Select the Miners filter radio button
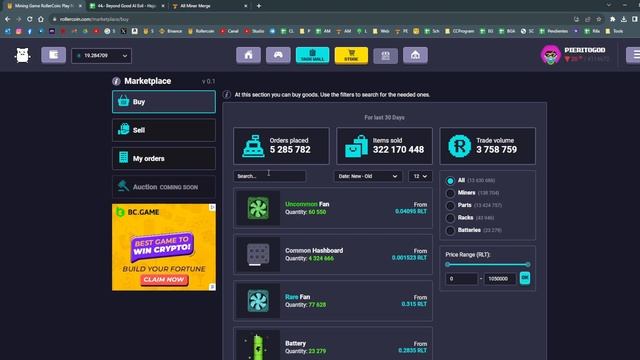Viewport: 640px width, 360px height. (450, 193)
